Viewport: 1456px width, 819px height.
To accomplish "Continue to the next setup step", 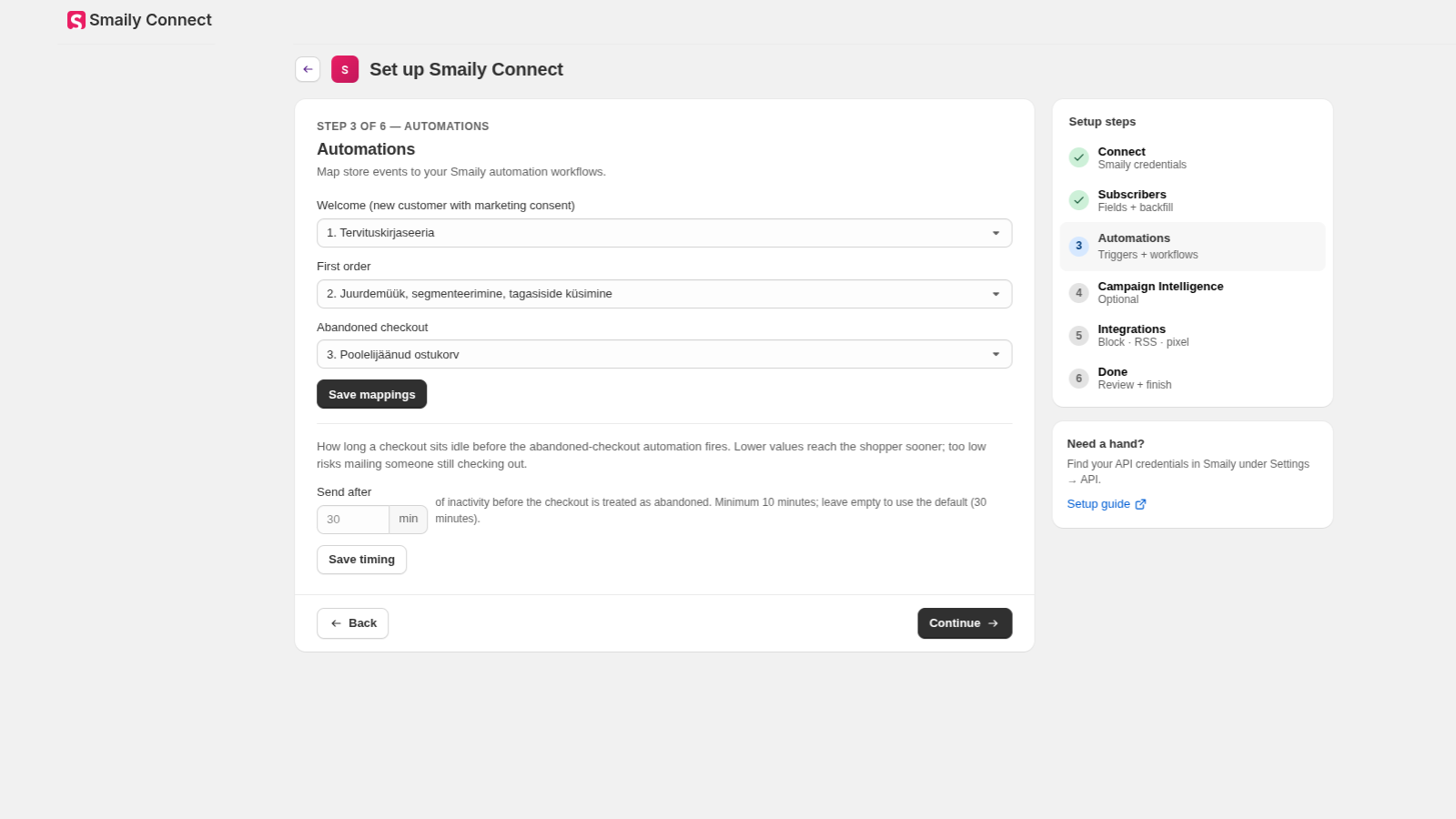I will pos(965,623).
